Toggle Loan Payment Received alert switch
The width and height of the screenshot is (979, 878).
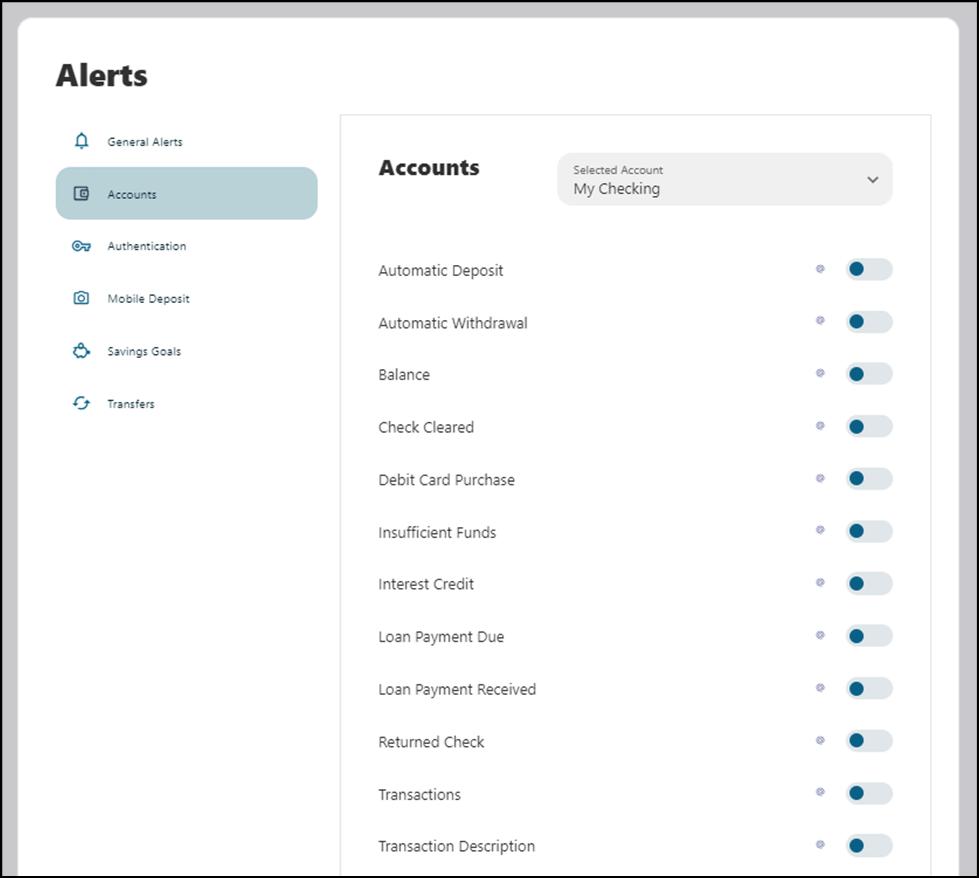869,688
